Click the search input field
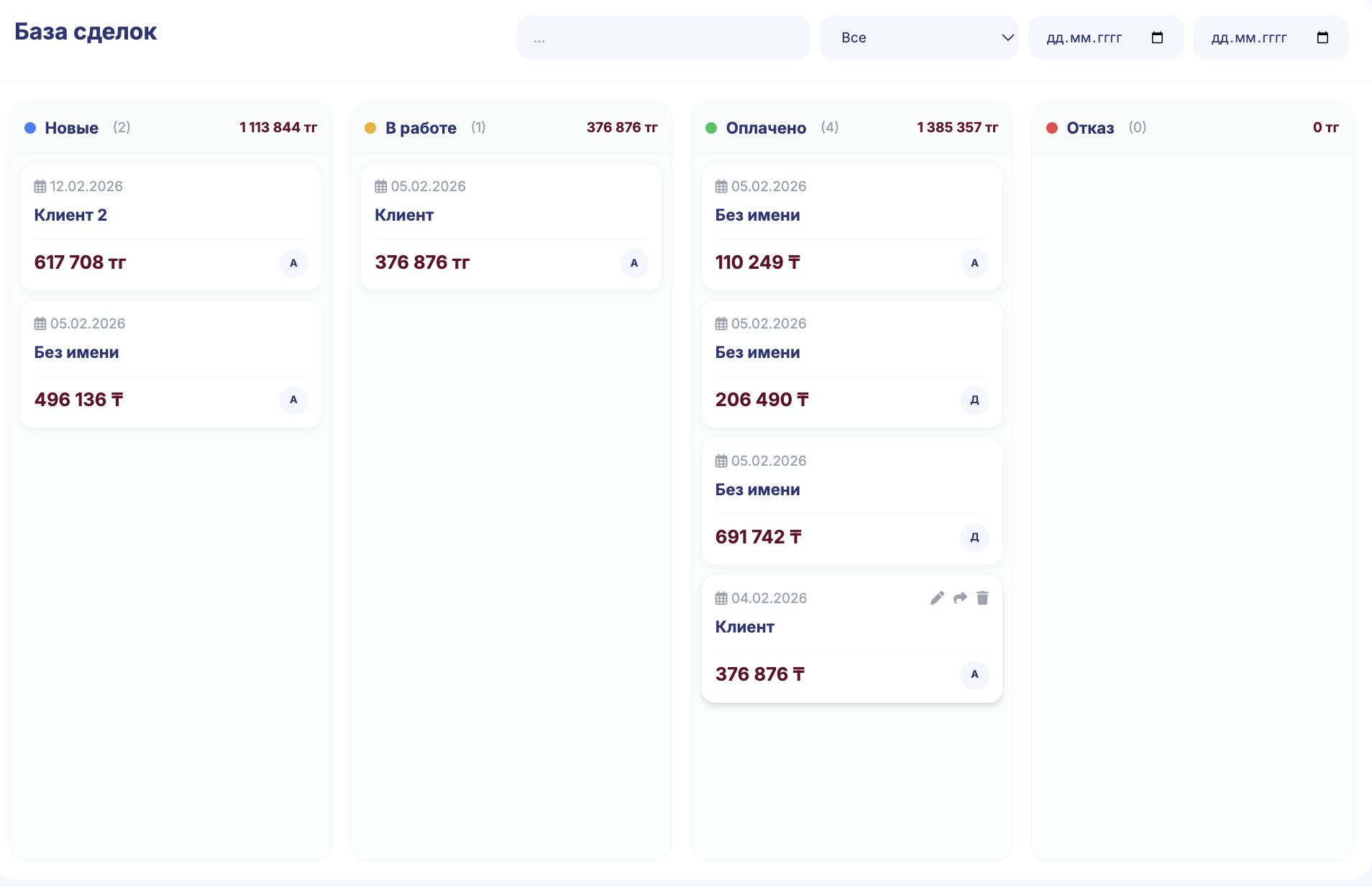This screenshot has width=1372, height=887. point(662,38)
